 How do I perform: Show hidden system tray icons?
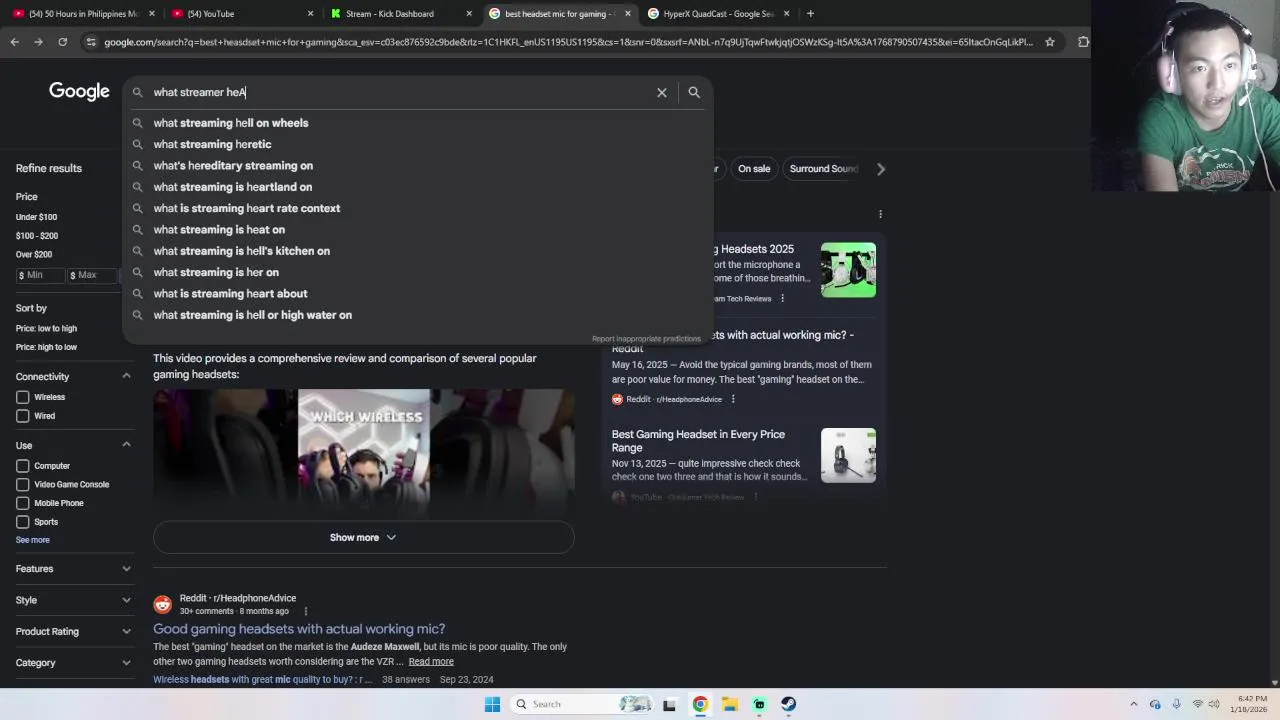pyautogui.click(x=1133, y=704)
